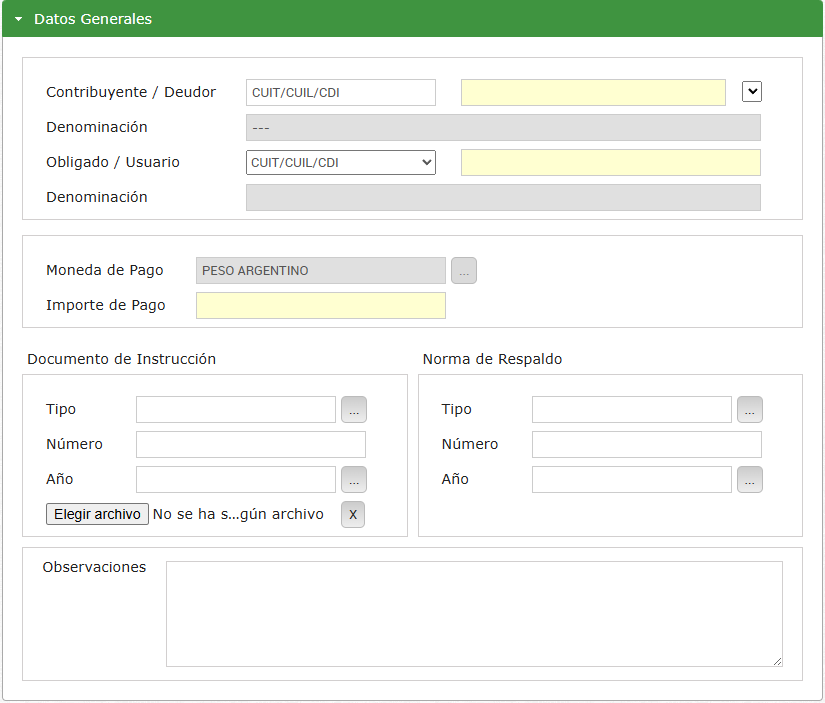Screen dimensions: 825x703
Task: Collapse the Datos Generales section
Action: pos(18,19)
